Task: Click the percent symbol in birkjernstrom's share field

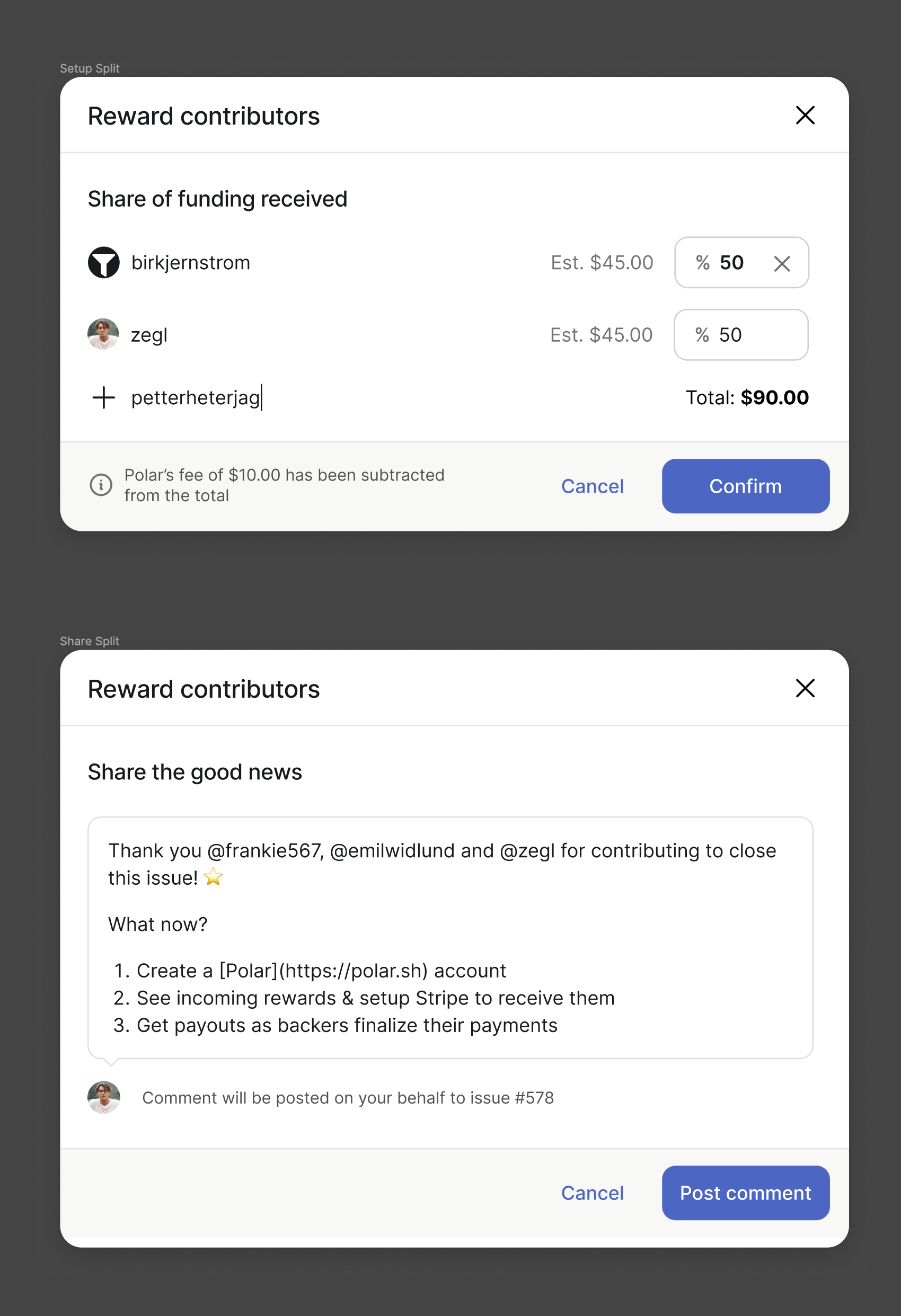Action: [703, 262]
